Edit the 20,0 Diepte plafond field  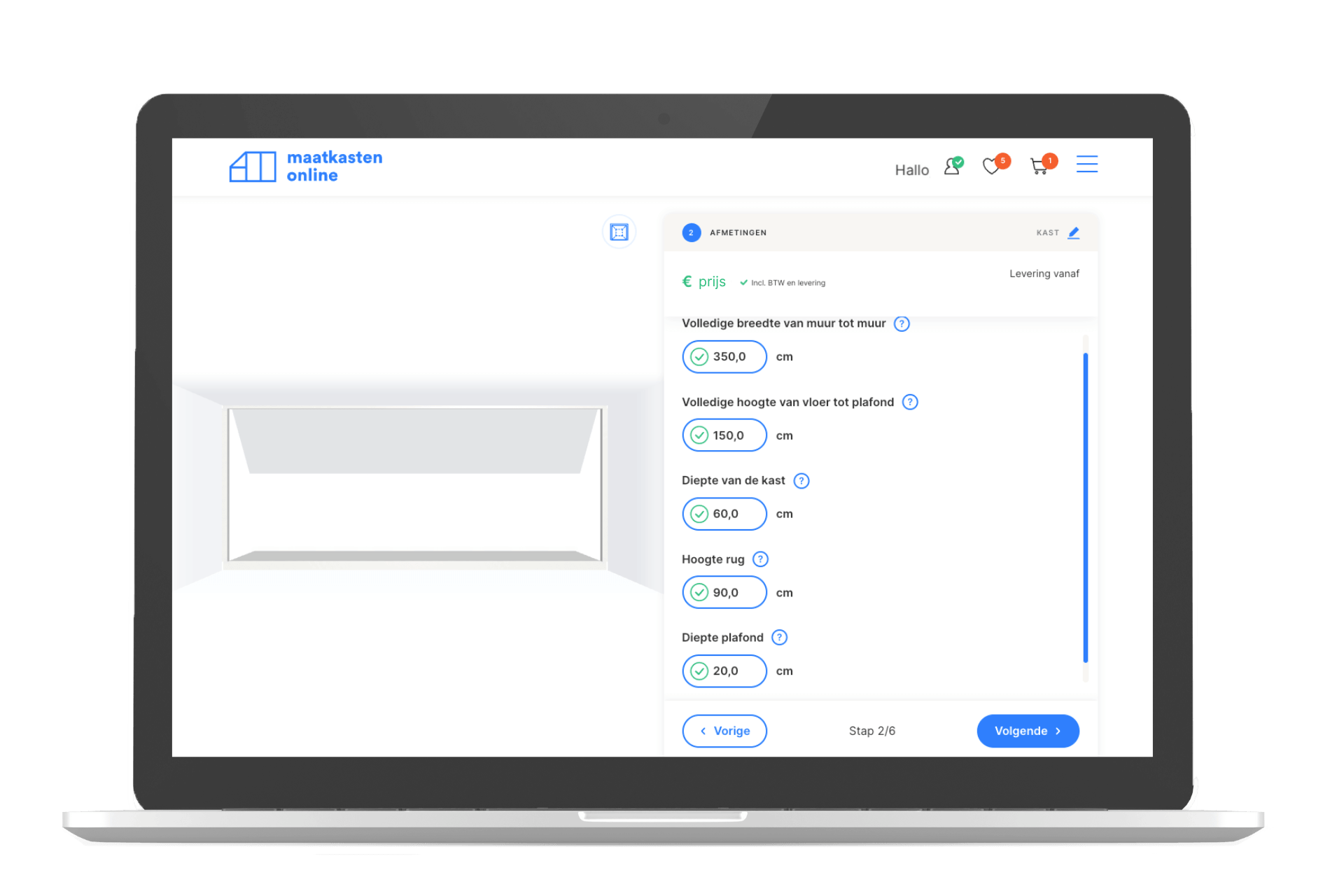[x=724, y=671]
